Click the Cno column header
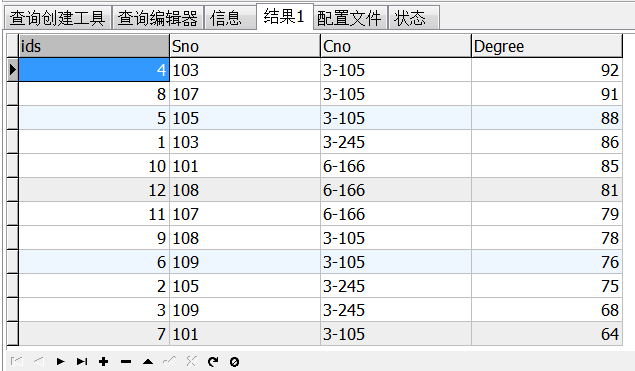 pyautogui.click(x=396, y=46)
